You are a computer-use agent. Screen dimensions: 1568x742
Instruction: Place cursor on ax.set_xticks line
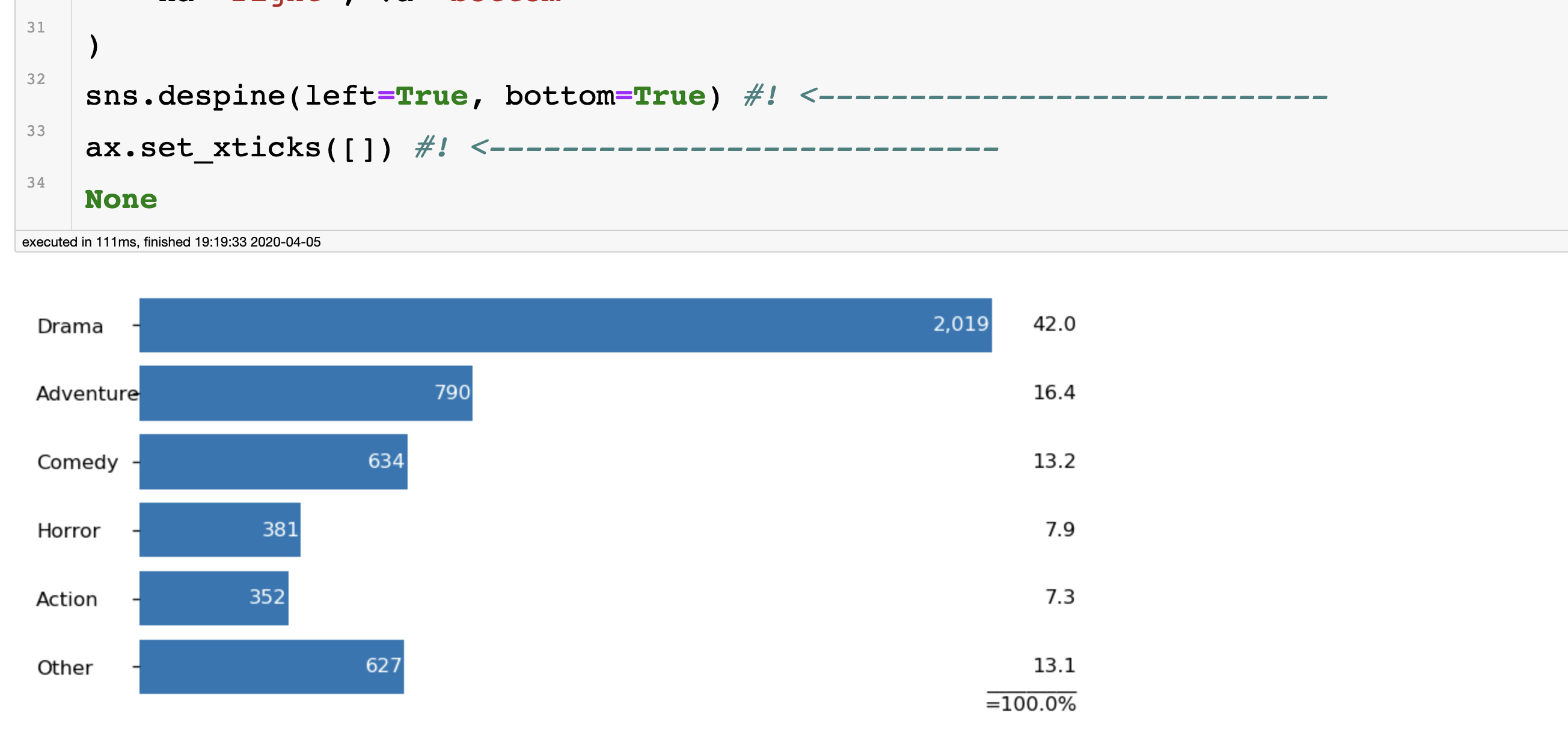(542, 148)
